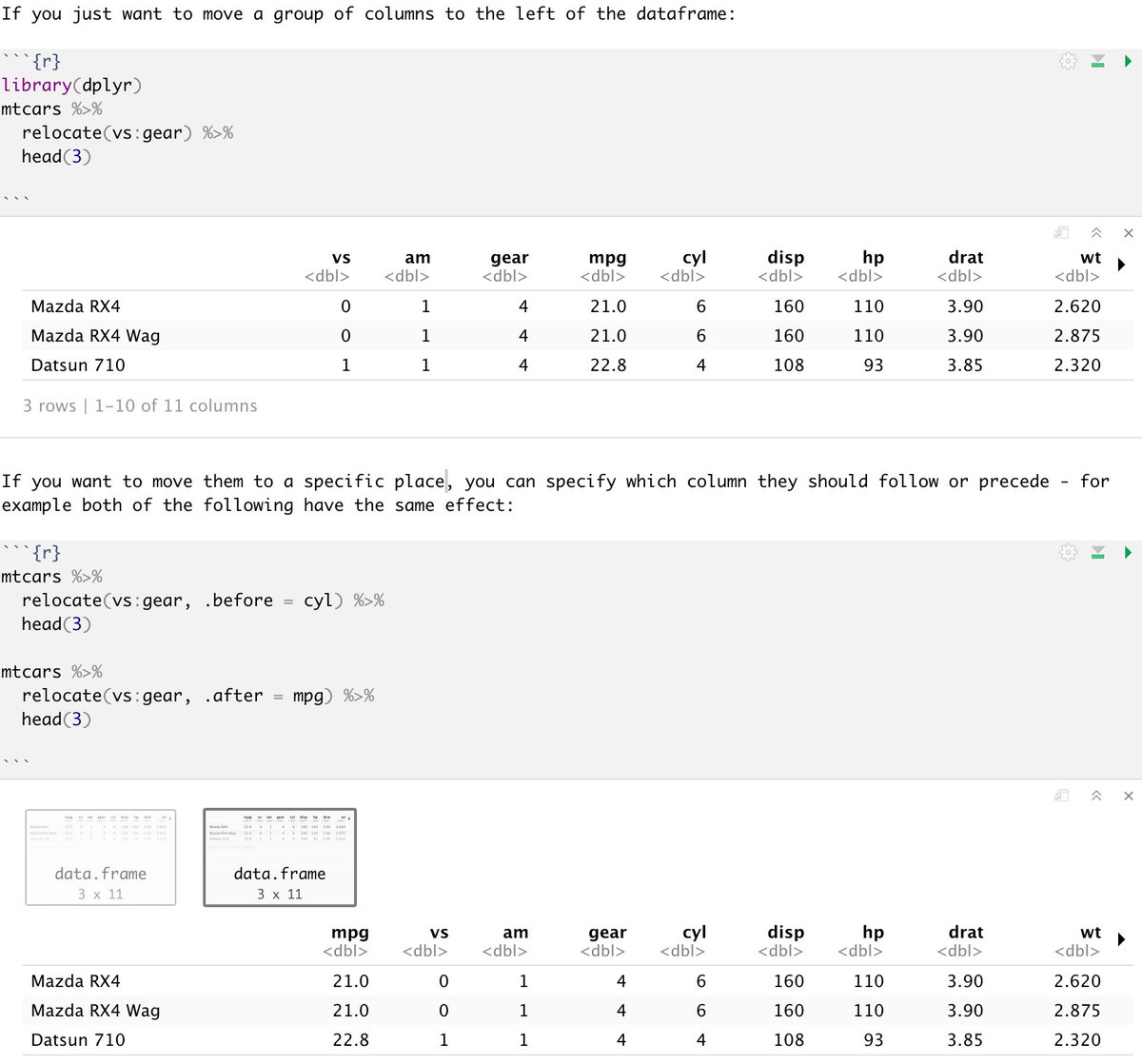Click Datsun 710 wt 2.320 in vs-first table
1142x1064 pixels.
coord(1077,365)
